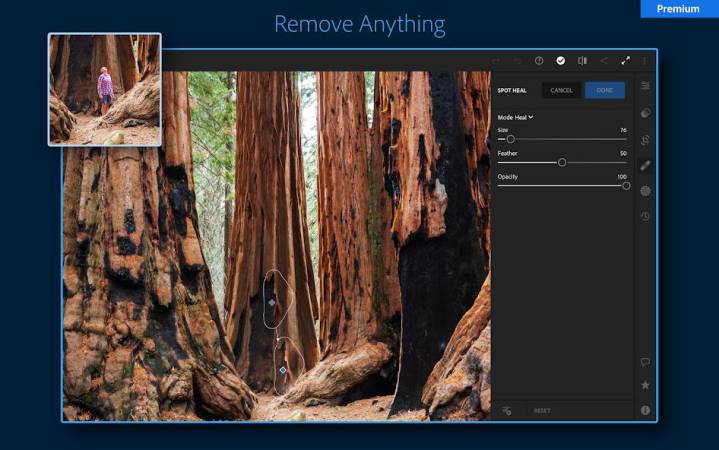The image size is (719, 450).
Task: Show photo info with the info icon
Action: coord(645,410)
